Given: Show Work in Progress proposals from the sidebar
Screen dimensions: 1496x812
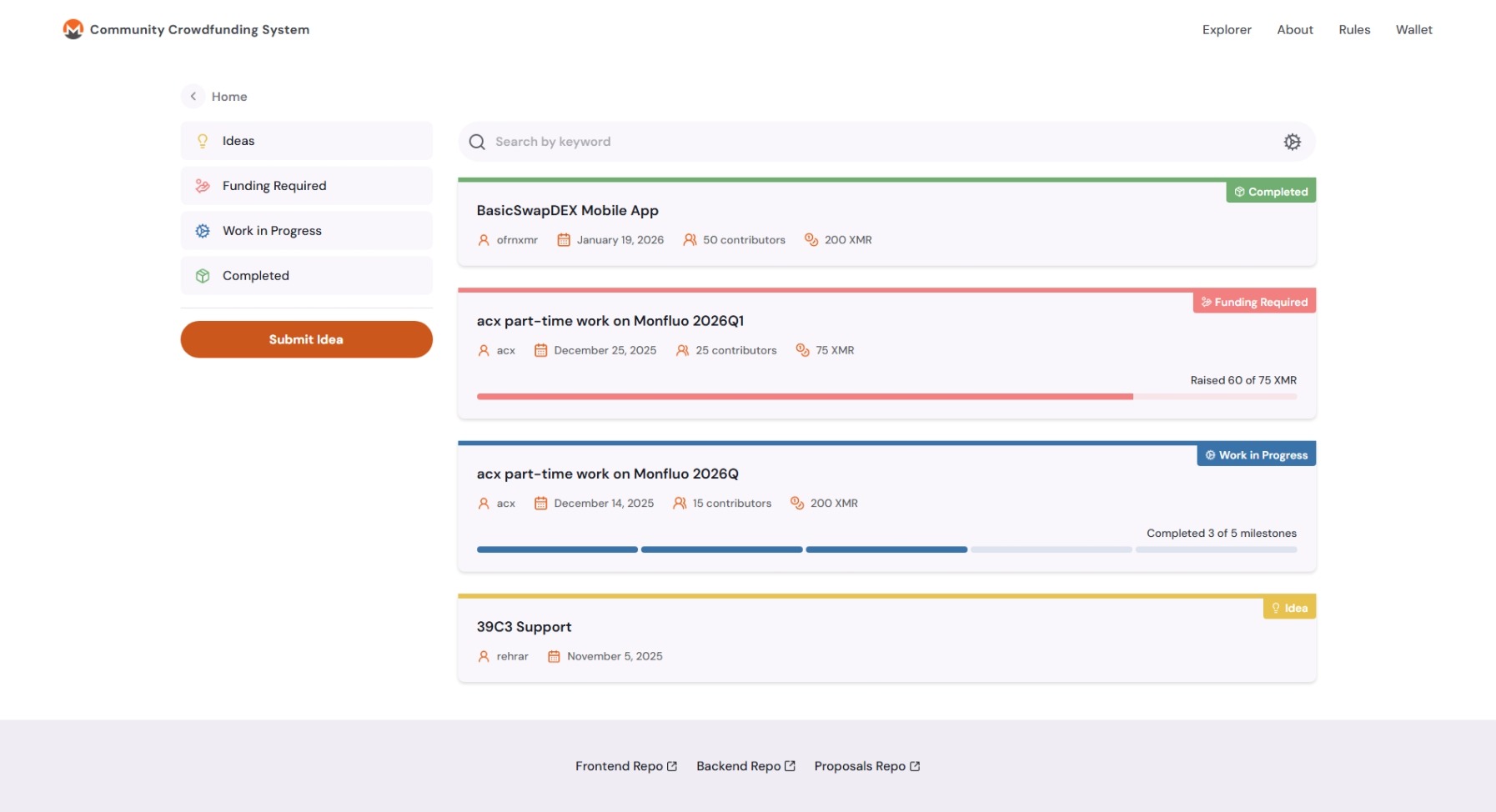Looking at the screenshot, I should click(x=307, y=231).
